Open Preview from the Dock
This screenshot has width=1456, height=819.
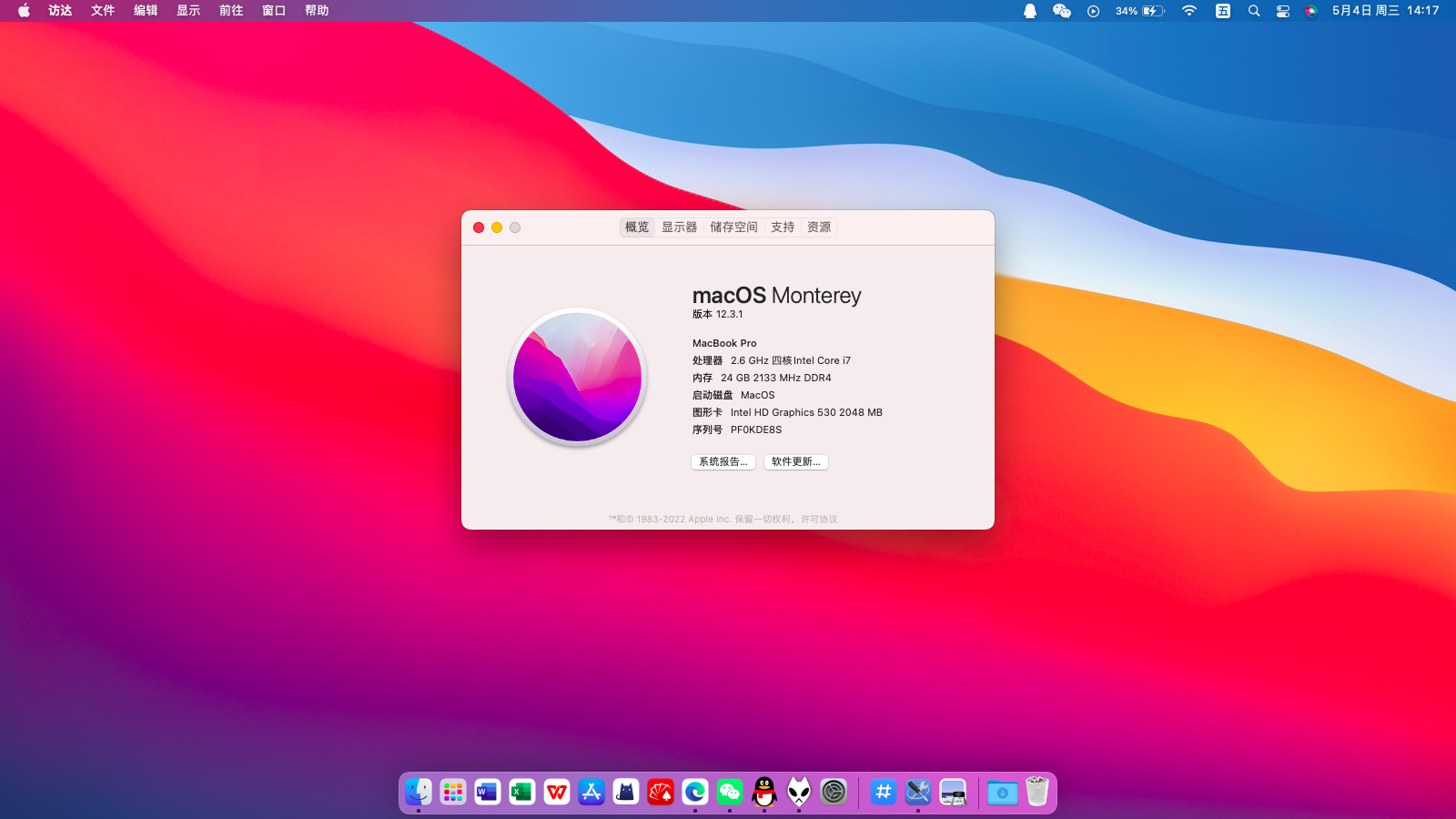tap(953, 792)
